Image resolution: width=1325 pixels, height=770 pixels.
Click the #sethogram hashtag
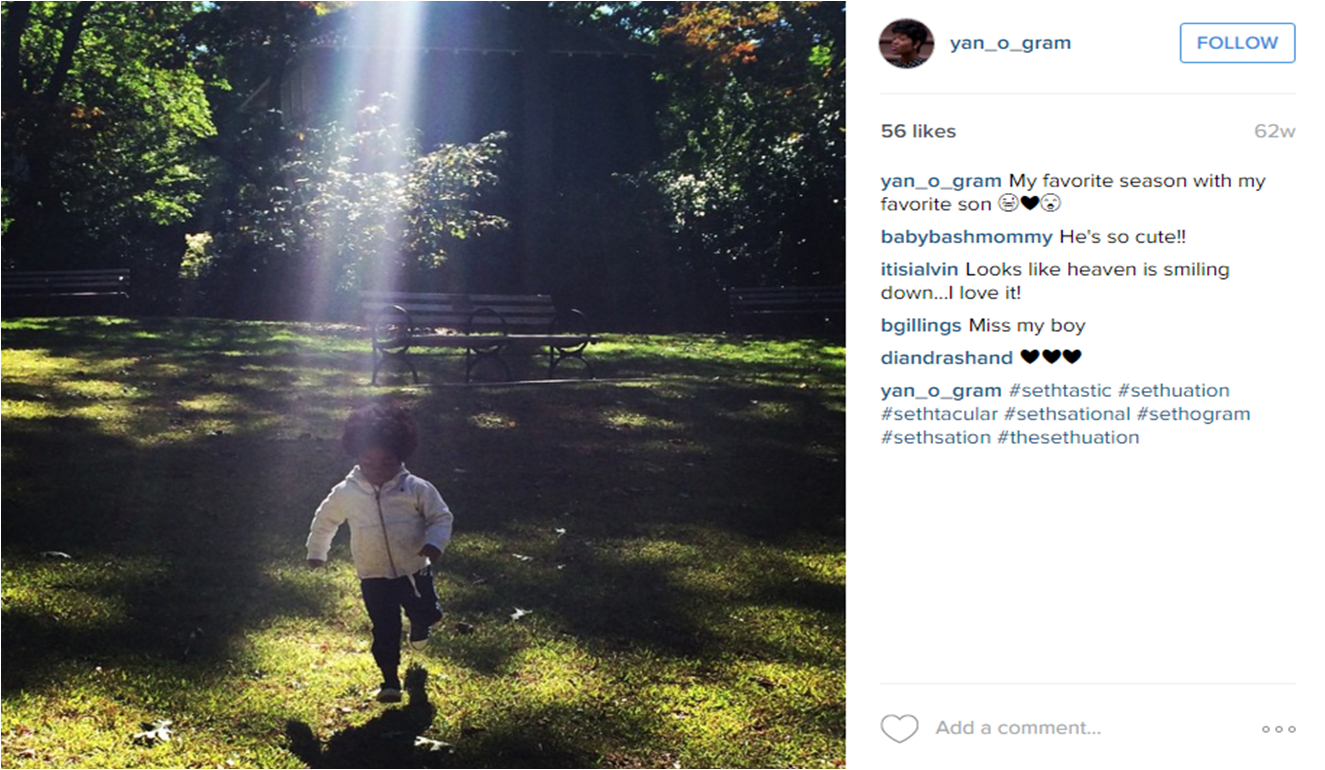[1193, 414]
